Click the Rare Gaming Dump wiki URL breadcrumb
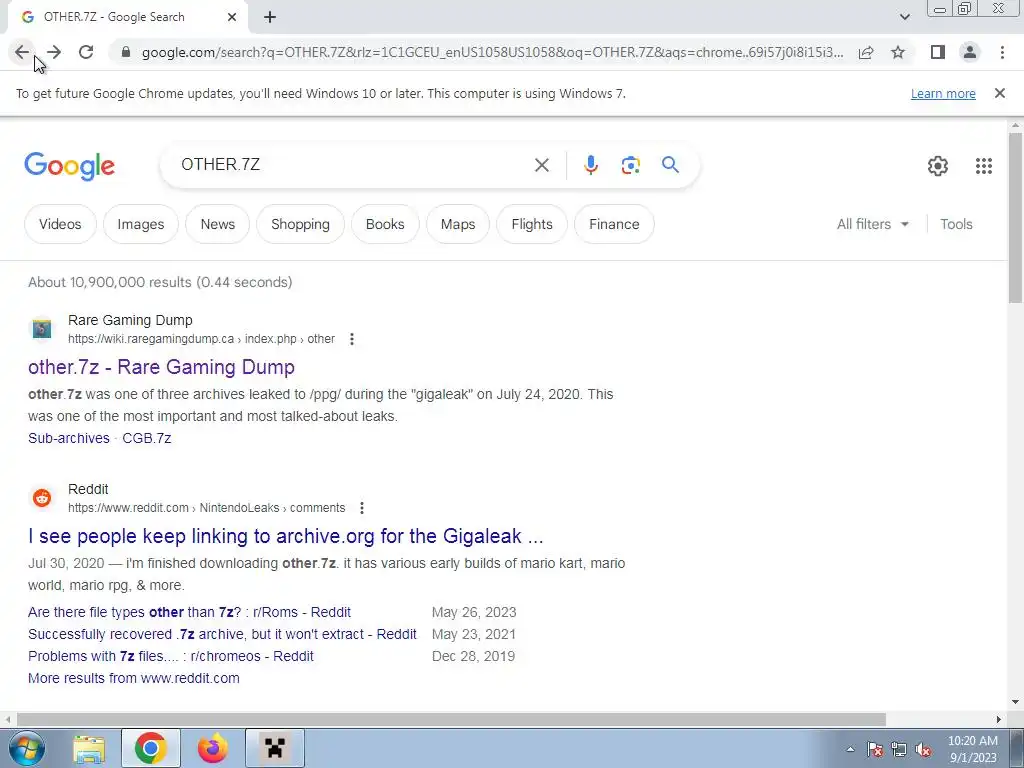The height and width of the screenshot is (768, 1024). pos(201,339)
